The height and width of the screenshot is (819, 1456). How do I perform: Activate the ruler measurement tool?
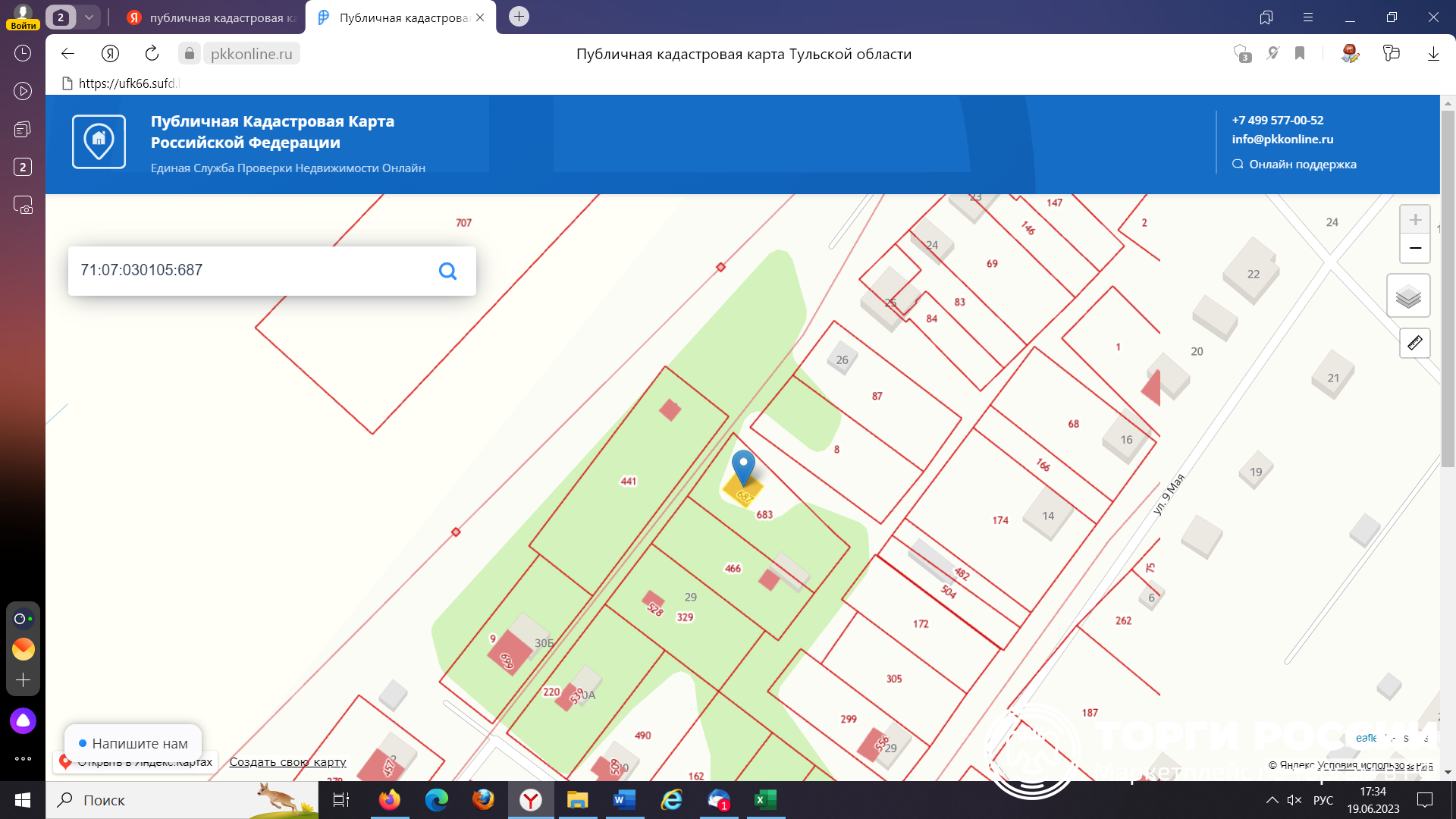pos(1414,344)
